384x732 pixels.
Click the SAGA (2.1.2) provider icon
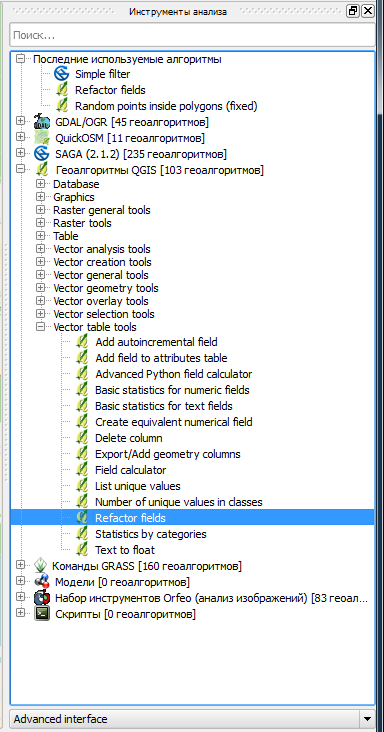[x=42, y=153]
